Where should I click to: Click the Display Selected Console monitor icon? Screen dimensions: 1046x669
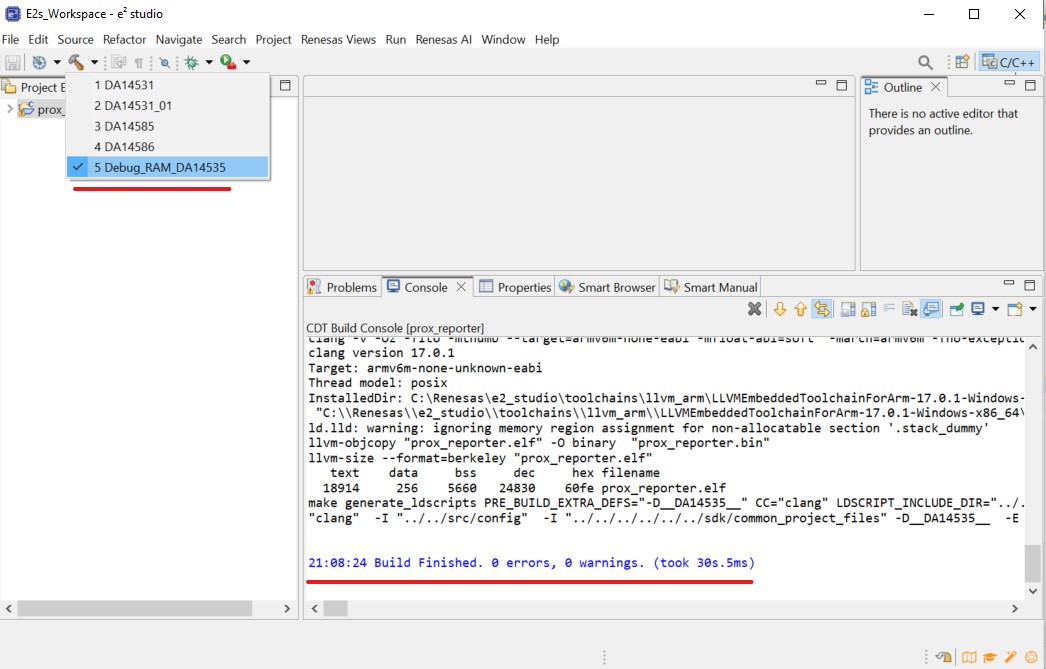tap(978, 309)
